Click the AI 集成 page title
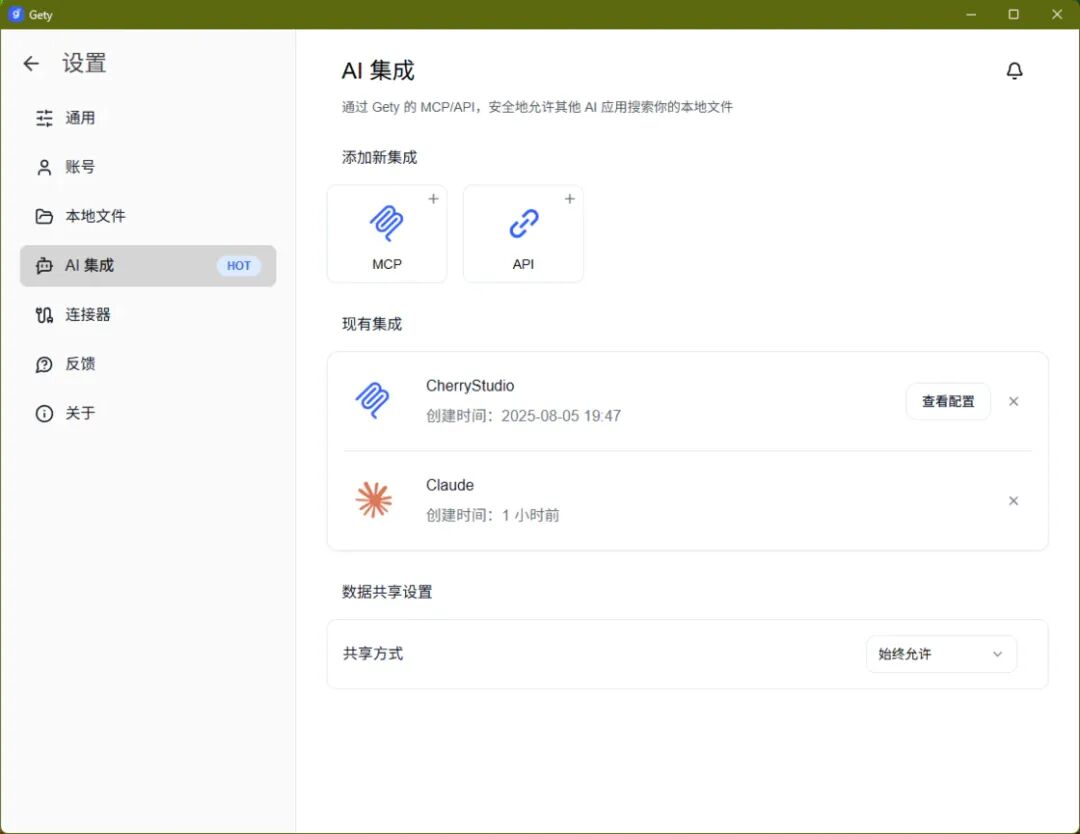This screenshot has width=1080, height=834. (x=378, y=71)
